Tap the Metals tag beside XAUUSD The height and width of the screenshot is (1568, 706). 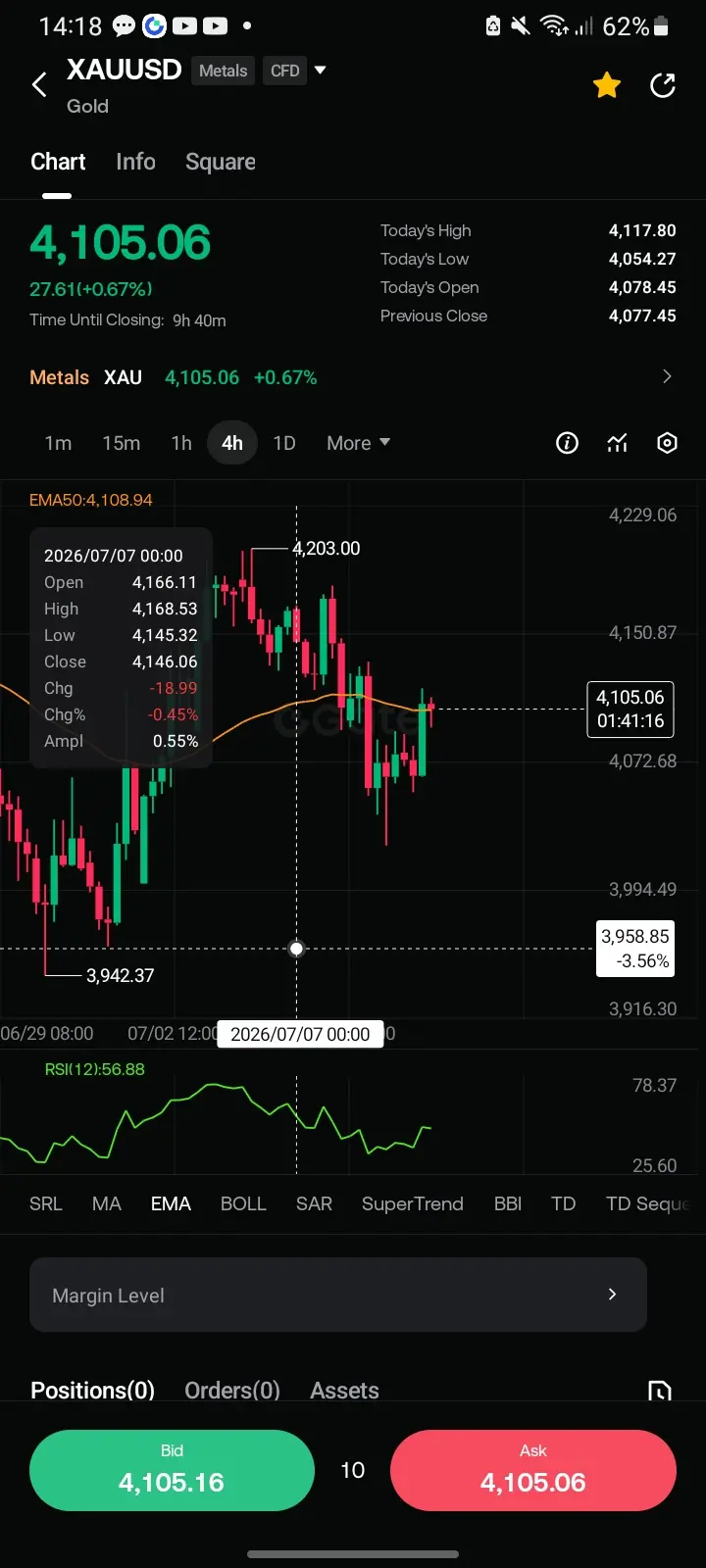point(224,71)
